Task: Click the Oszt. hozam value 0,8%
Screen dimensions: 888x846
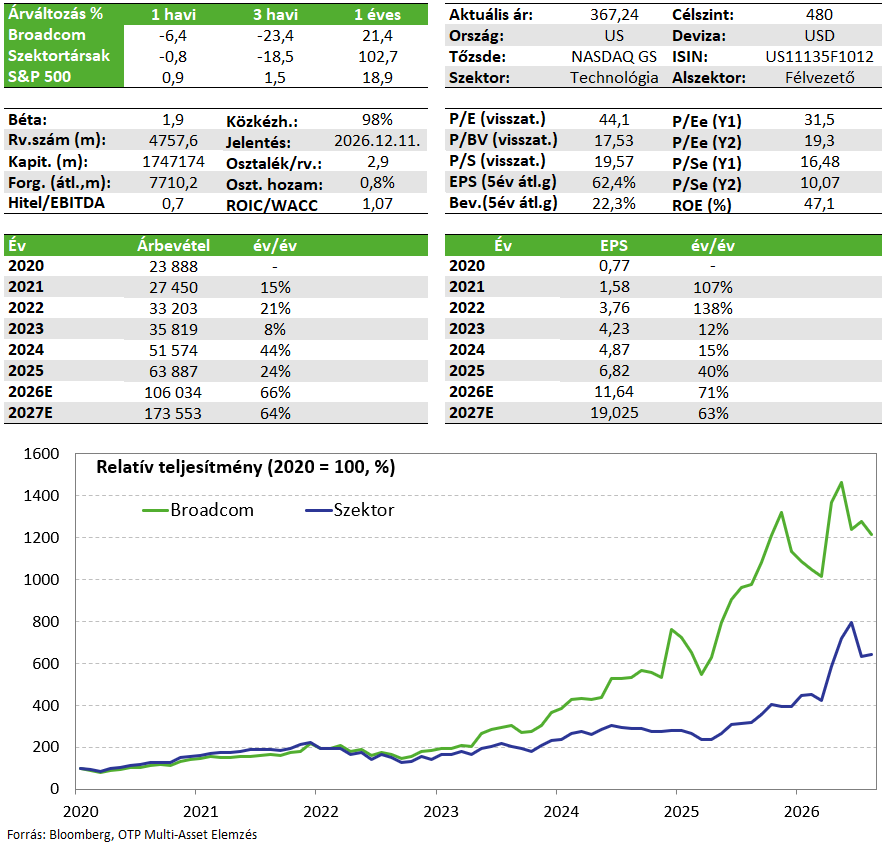Action: pyautogui.click(x=377, y=183)
